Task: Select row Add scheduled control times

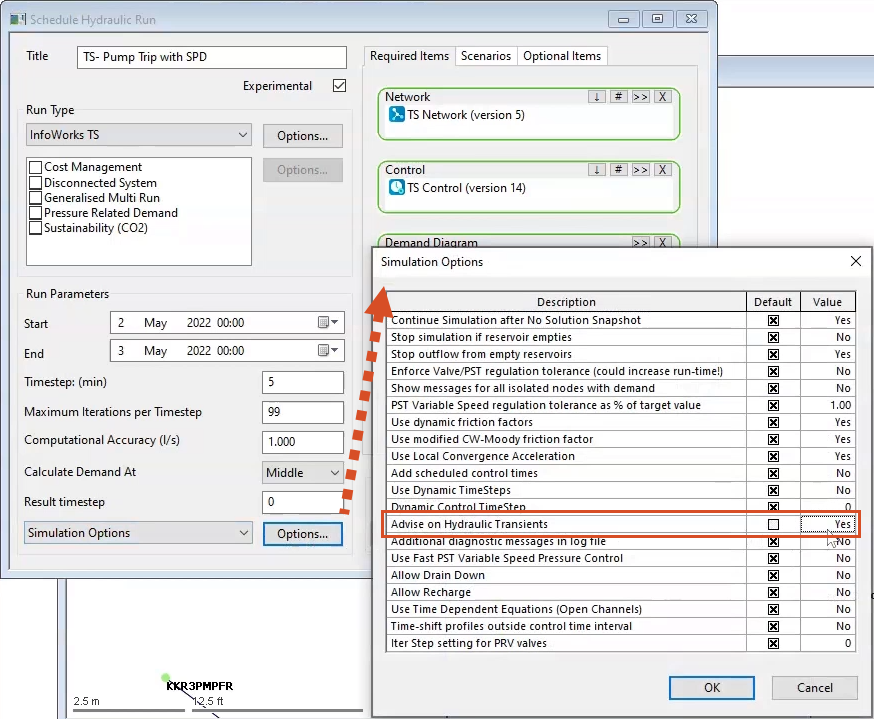Action: click(x=620, y=473)
